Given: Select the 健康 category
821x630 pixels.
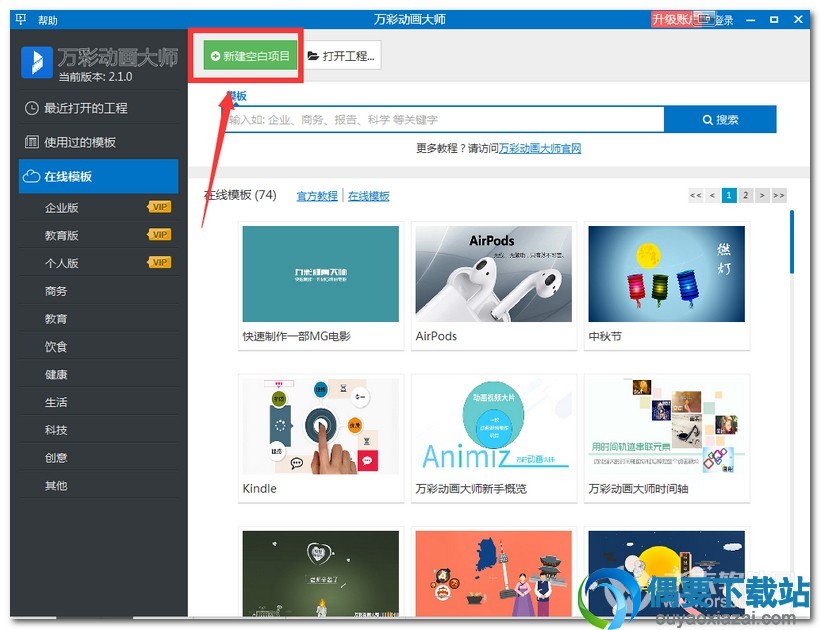Looking at the screenshot, I should click(56, 374).
